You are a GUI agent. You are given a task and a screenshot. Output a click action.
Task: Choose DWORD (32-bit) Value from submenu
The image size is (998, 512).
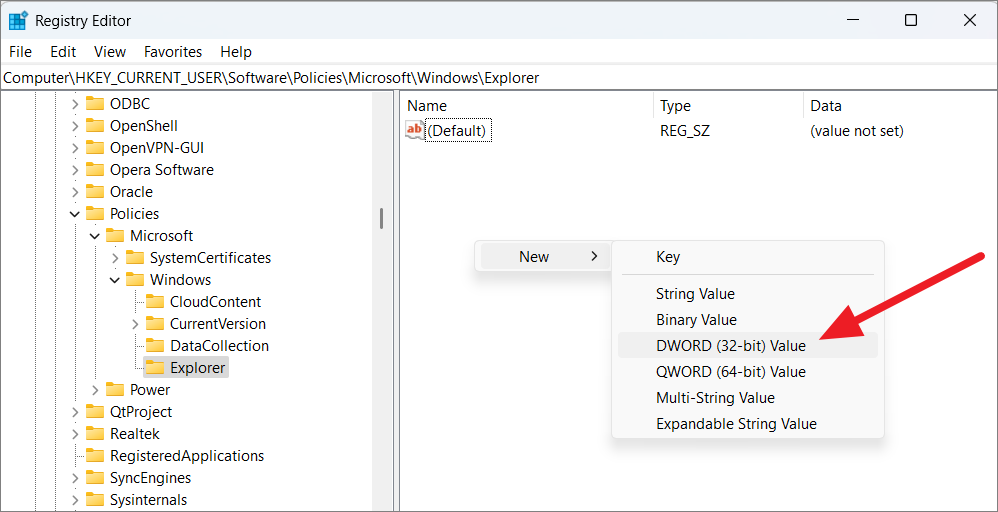click(730, 346)
